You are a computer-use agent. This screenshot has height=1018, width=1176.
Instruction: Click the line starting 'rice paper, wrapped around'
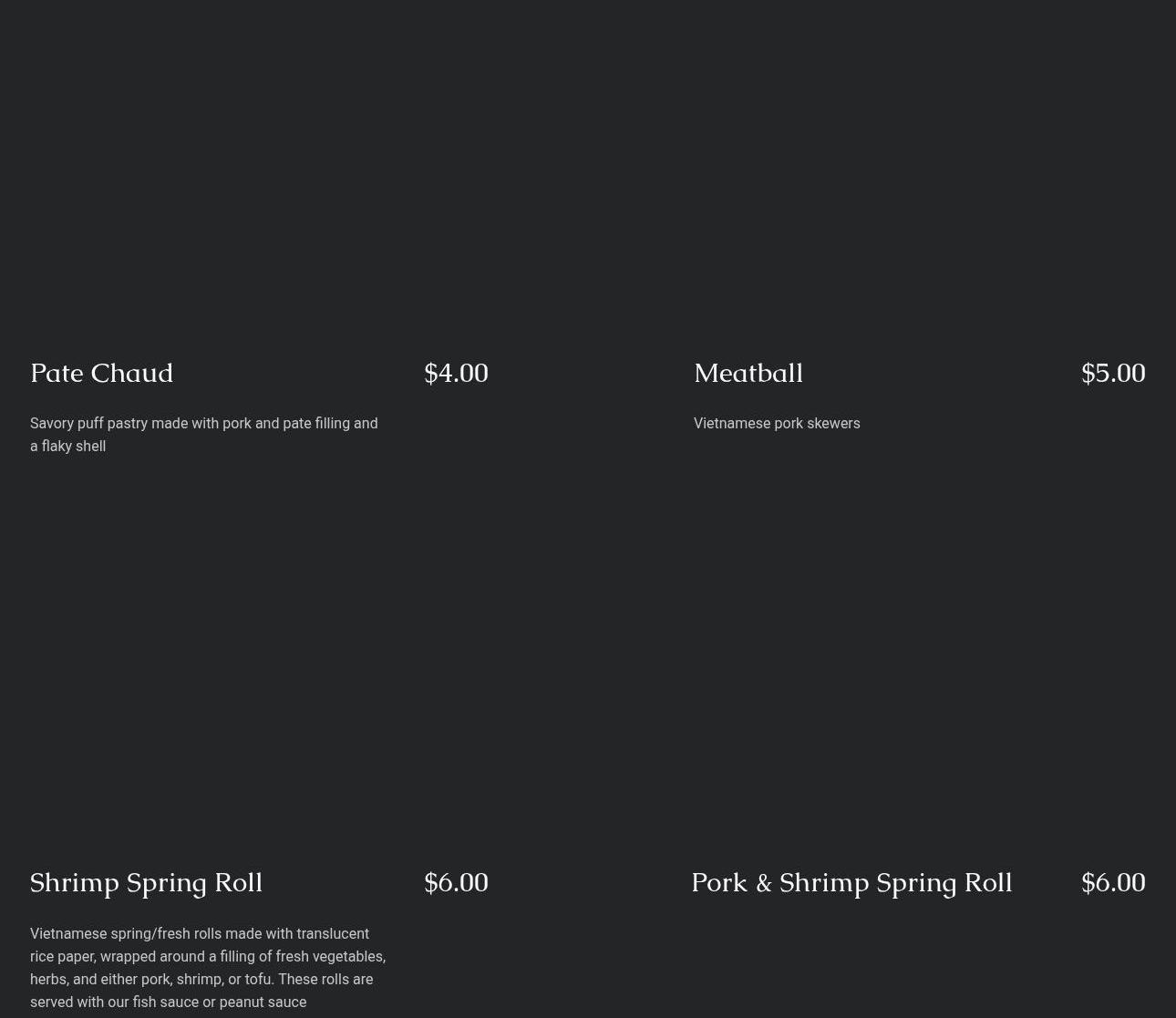pos(207,956)
